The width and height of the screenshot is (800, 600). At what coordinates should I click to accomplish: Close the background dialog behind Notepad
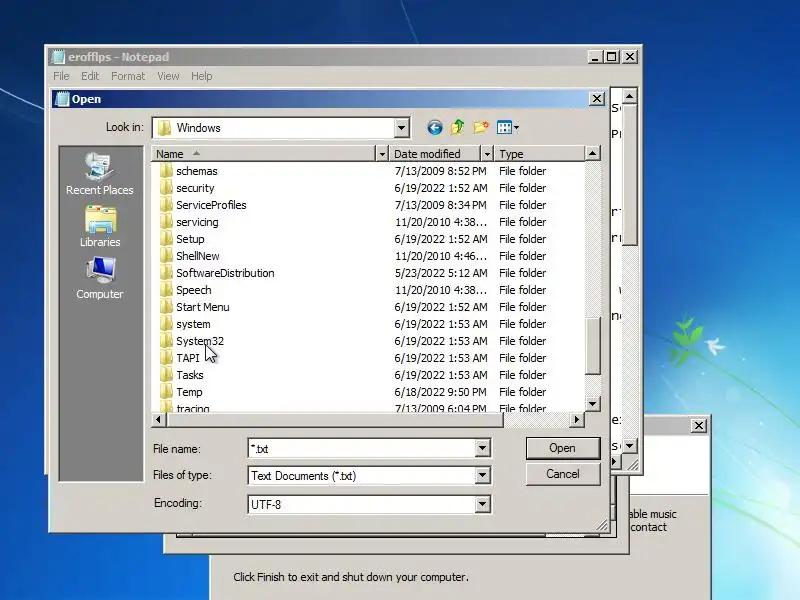click(698, 425)
